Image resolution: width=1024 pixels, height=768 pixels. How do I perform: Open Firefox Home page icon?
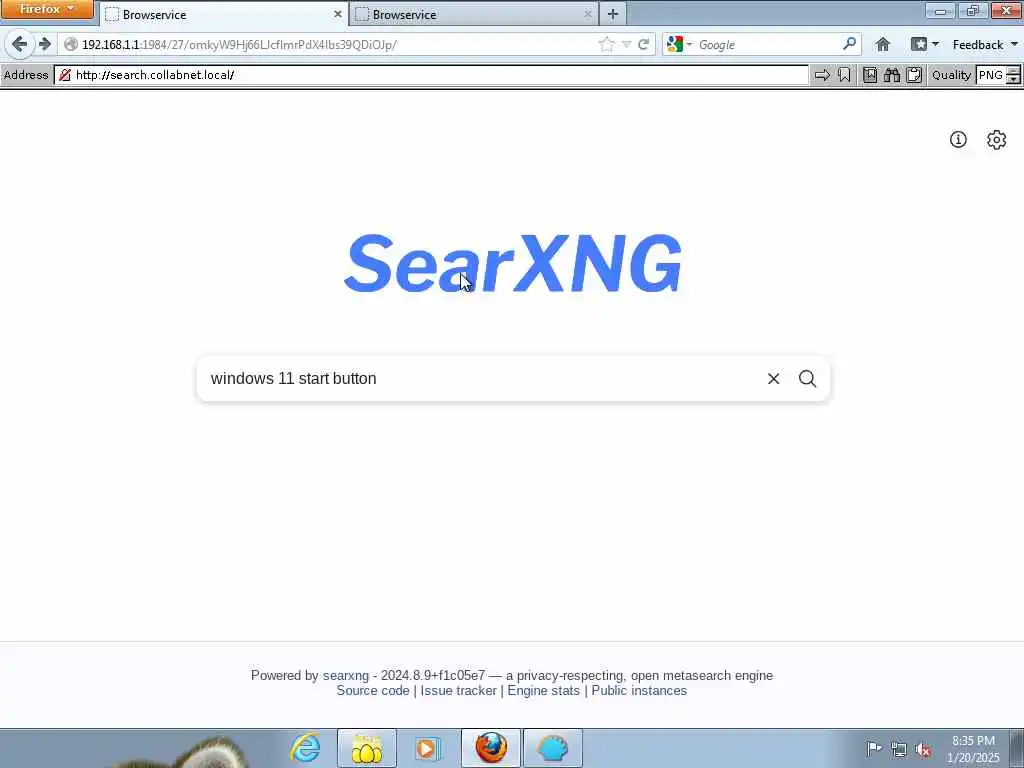pos(883,44)
